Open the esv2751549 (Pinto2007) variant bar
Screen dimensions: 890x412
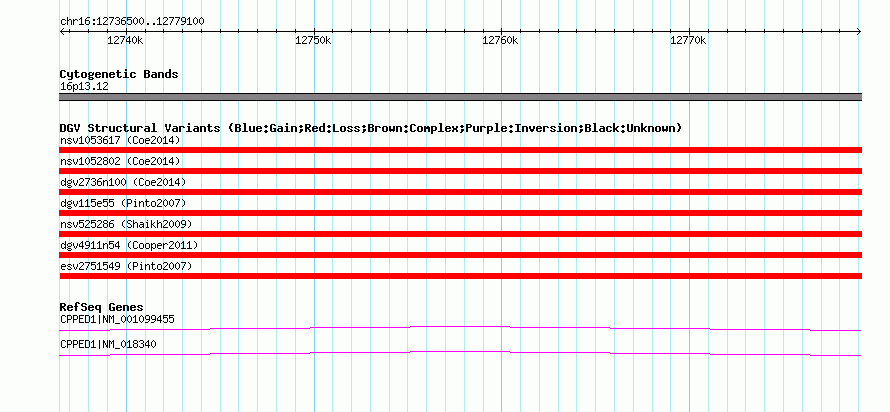(x=460, y=276)
